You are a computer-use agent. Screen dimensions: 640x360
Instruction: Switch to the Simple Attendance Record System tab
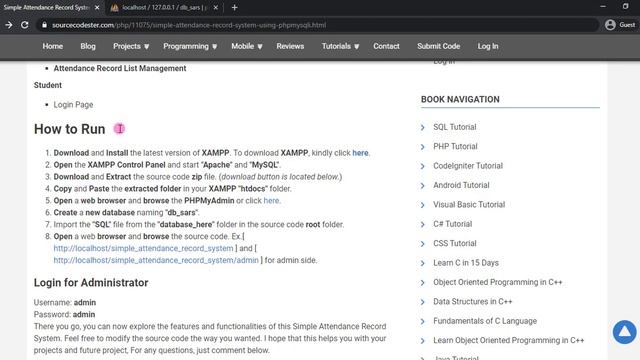tap(47, 7)
